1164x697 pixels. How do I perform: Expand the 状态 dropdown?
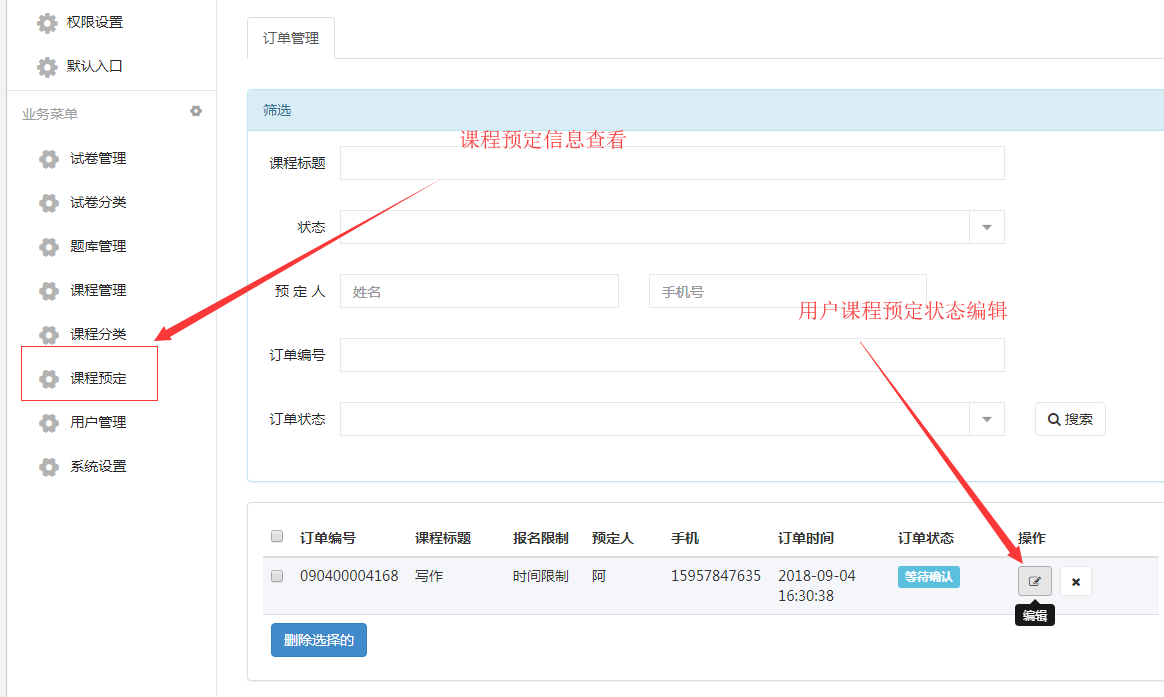[987, 227]
